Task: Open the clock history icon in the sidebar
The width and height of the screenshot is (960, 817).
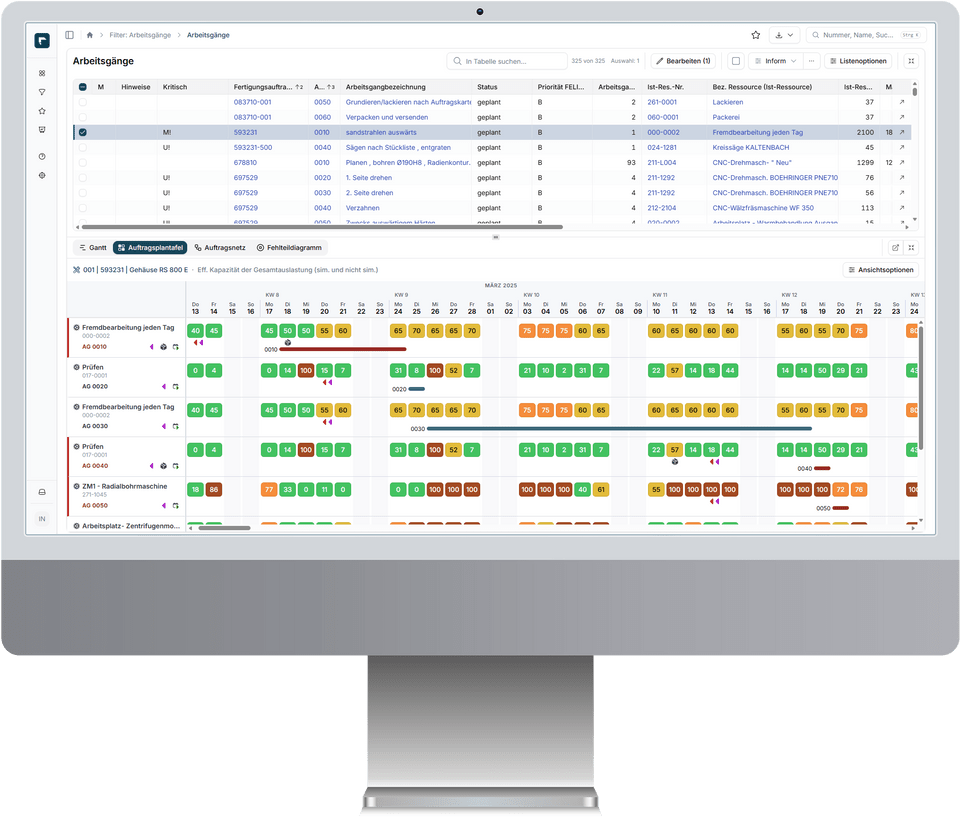Action: [x=42, y=156]
